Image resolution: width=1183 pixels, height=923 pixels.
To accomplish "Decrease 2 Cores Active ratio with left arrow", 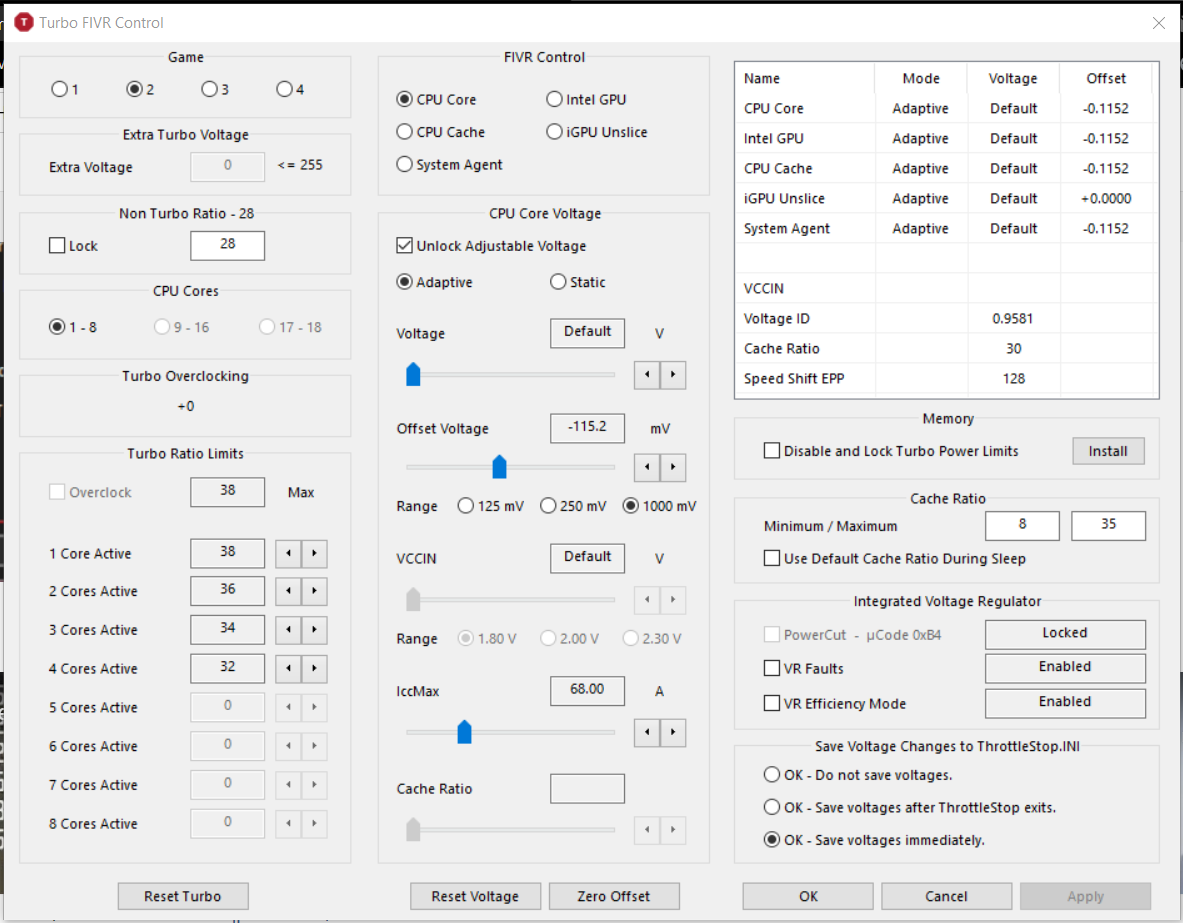I will (x=288, y=591).
